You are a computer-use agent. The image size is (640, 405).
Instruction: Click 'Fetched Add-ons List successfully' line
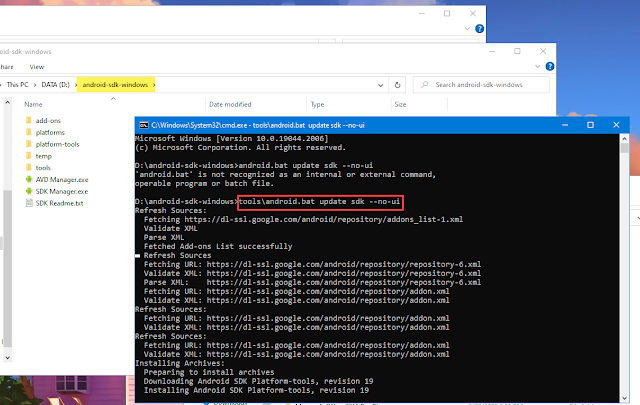coord(218,246)
